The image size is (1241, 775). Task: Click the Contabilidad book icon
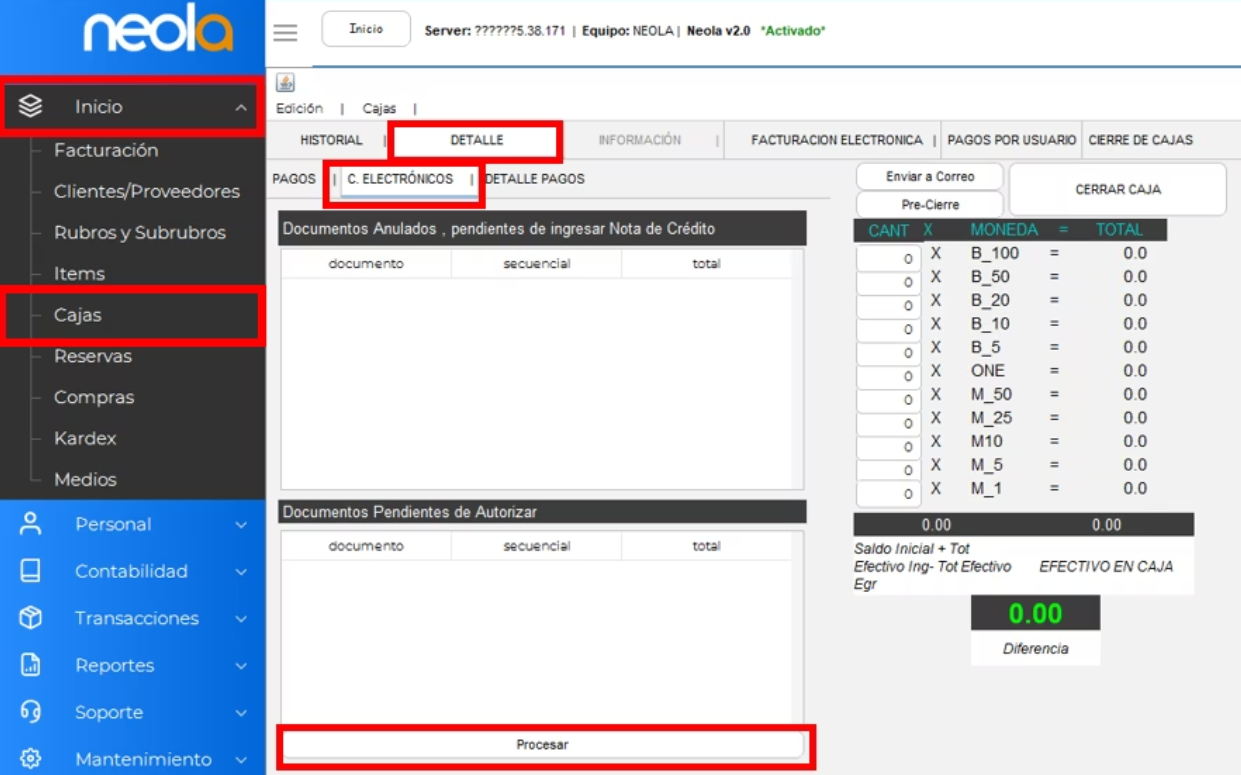tap(31, 571)
